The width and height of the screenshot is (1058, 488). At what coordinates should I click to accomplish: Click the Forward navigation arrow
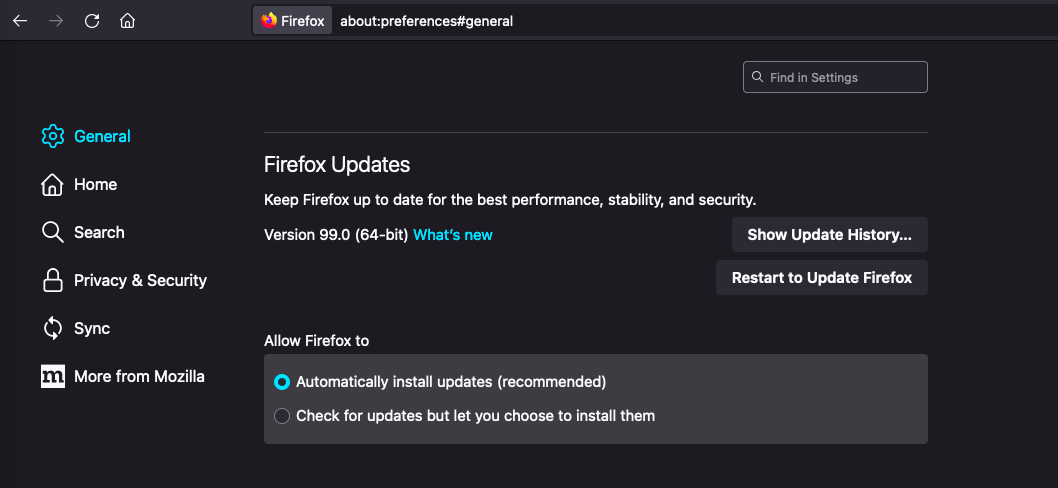pos(56,20)
